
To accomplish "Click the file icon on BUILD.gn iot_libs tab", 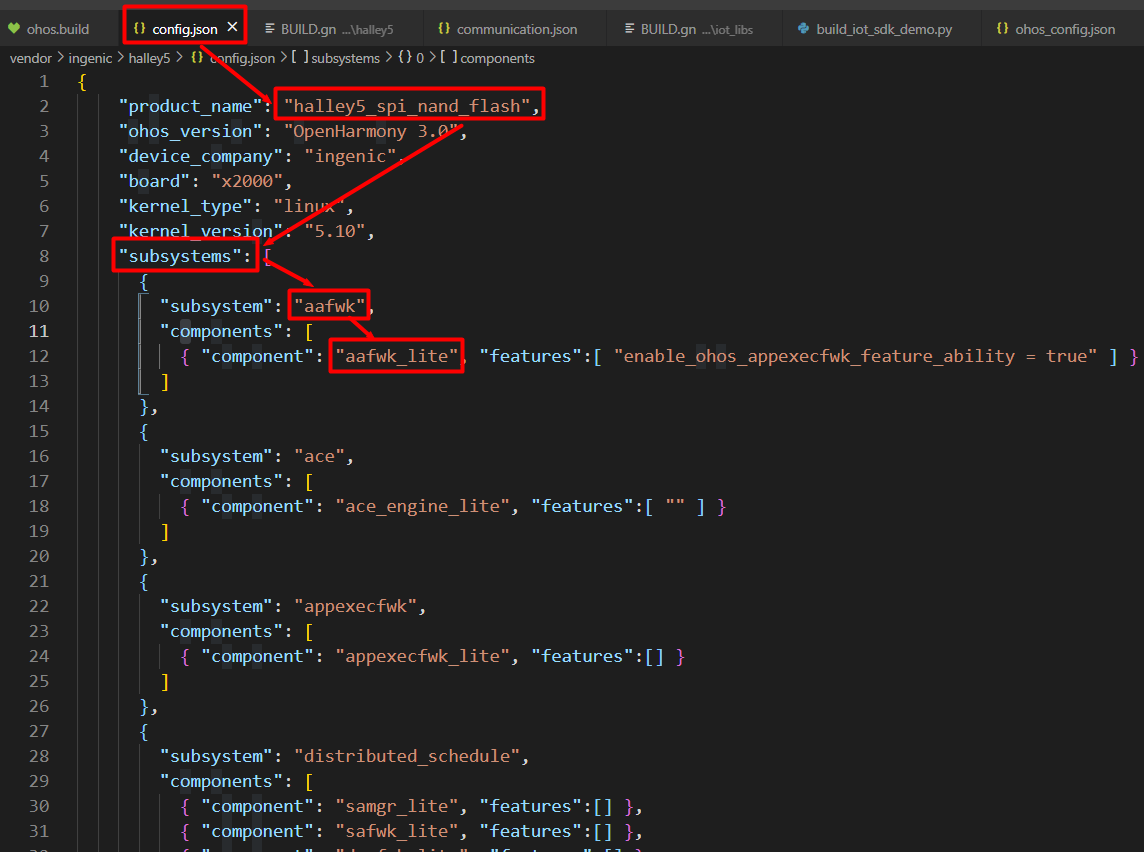I will pyautogui.click(x=630, y=28).
